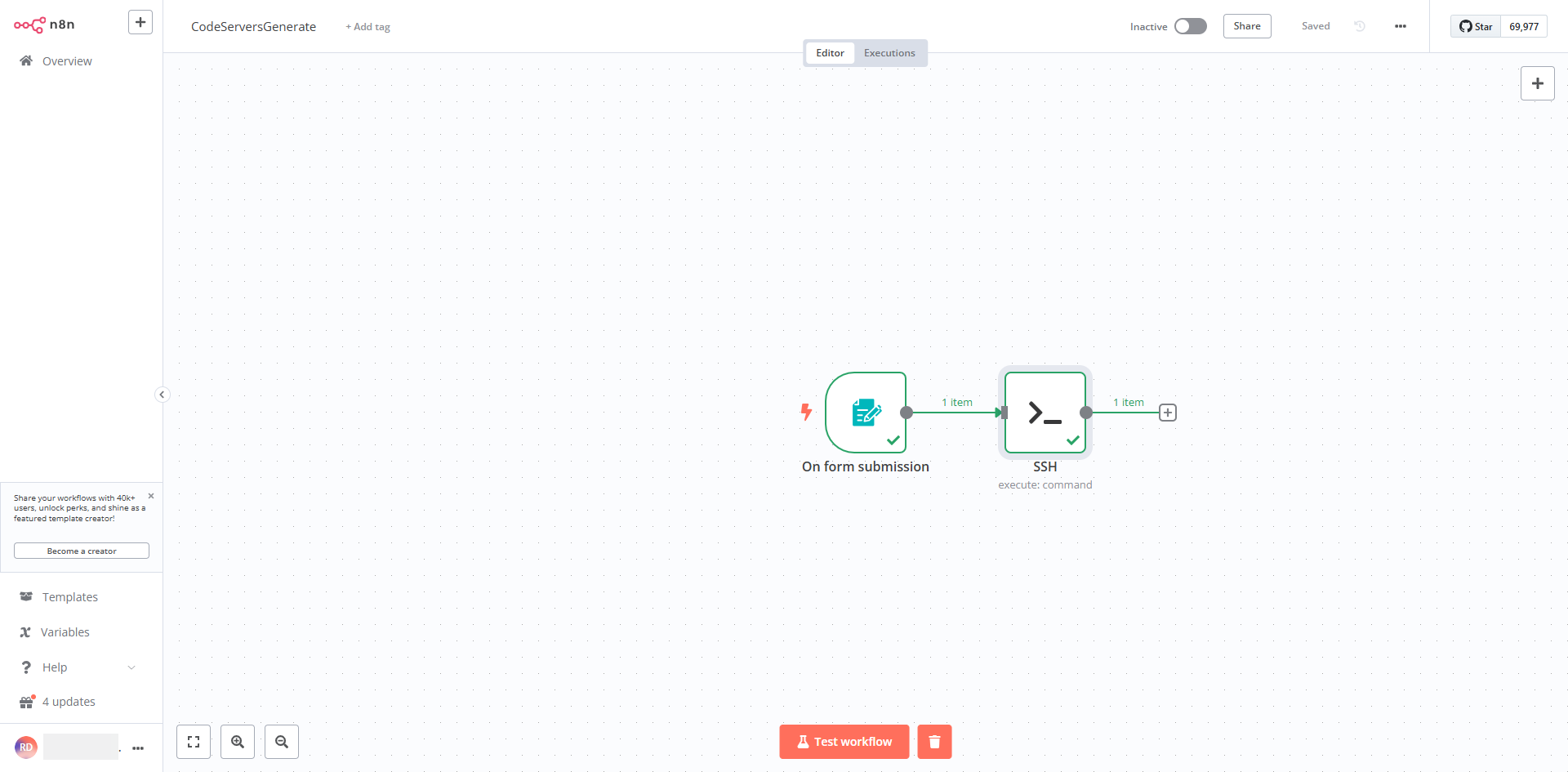Add a node after SSH output
This screenshot has height=772, width=1568.
click(x=1168, y=413)
